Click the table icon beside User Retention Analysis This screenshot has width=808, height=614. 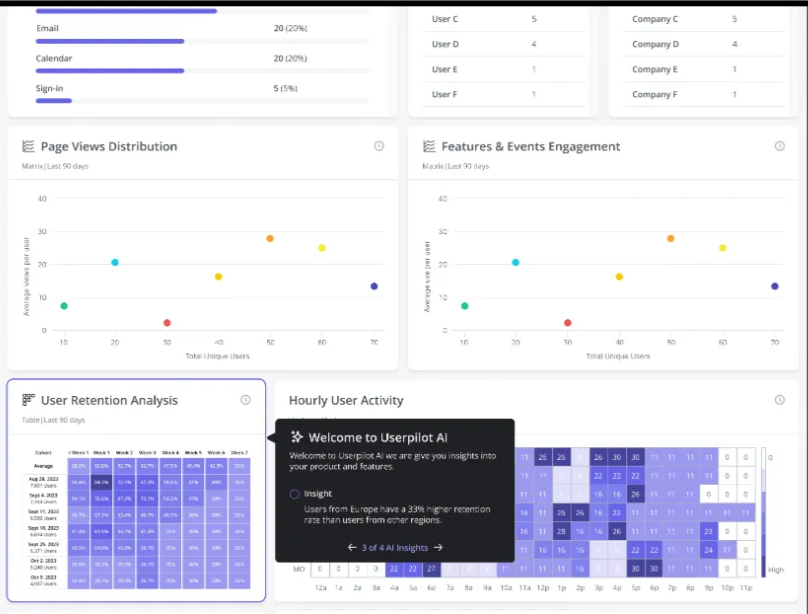tap(28, 400)
